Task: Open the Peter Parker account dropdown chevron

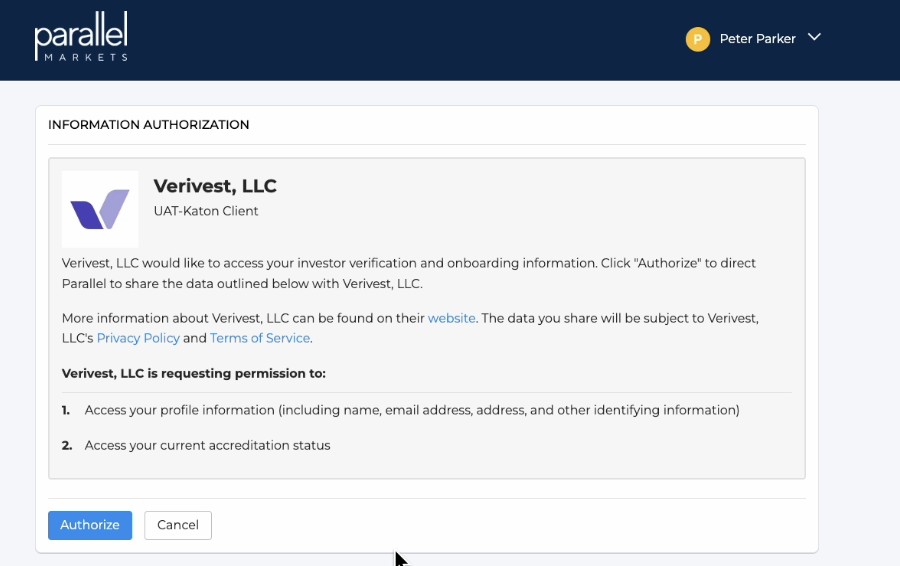Action: coord(814,37)
